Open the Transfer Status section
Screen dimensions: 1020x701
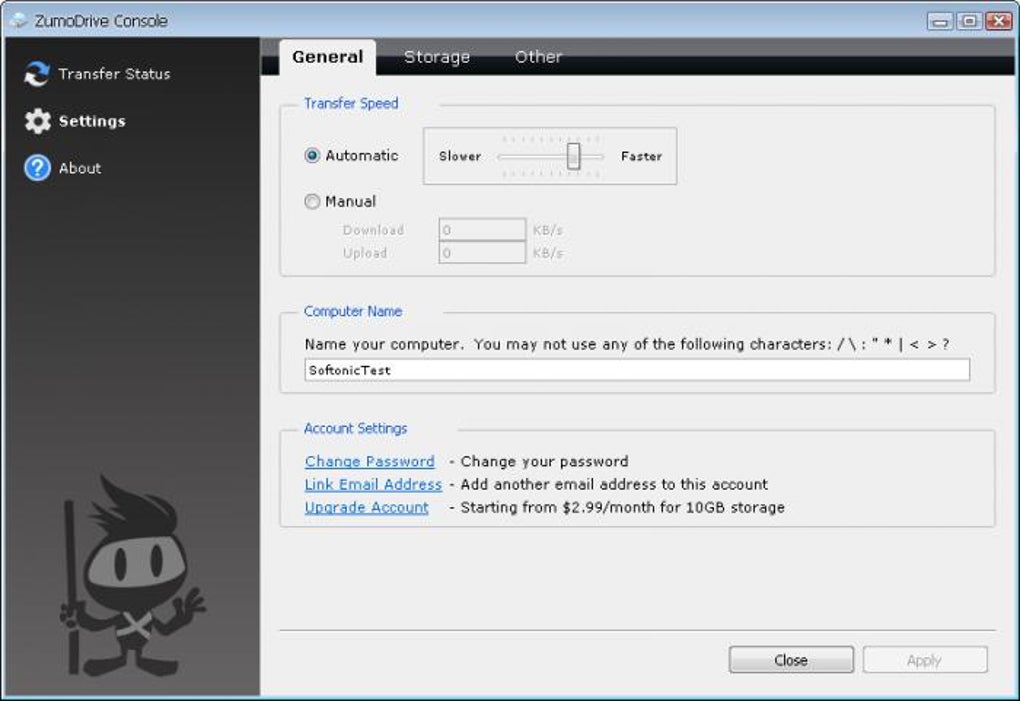114,73
